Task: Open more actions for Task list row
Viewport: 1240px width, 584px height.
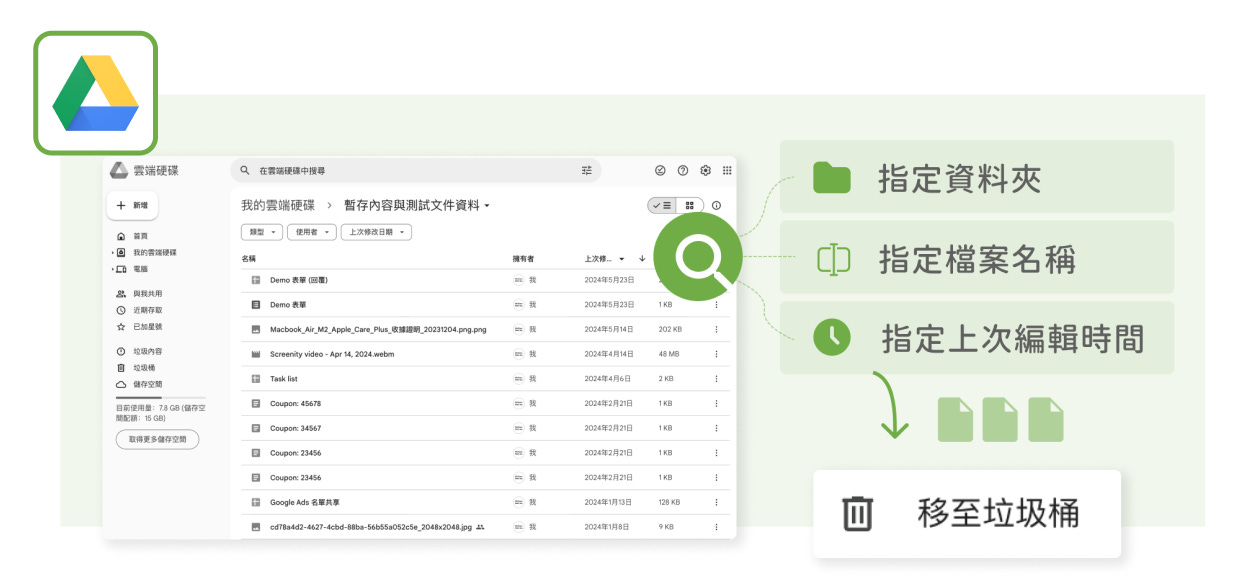Action: pyautogui.click(x=716, y=379)
